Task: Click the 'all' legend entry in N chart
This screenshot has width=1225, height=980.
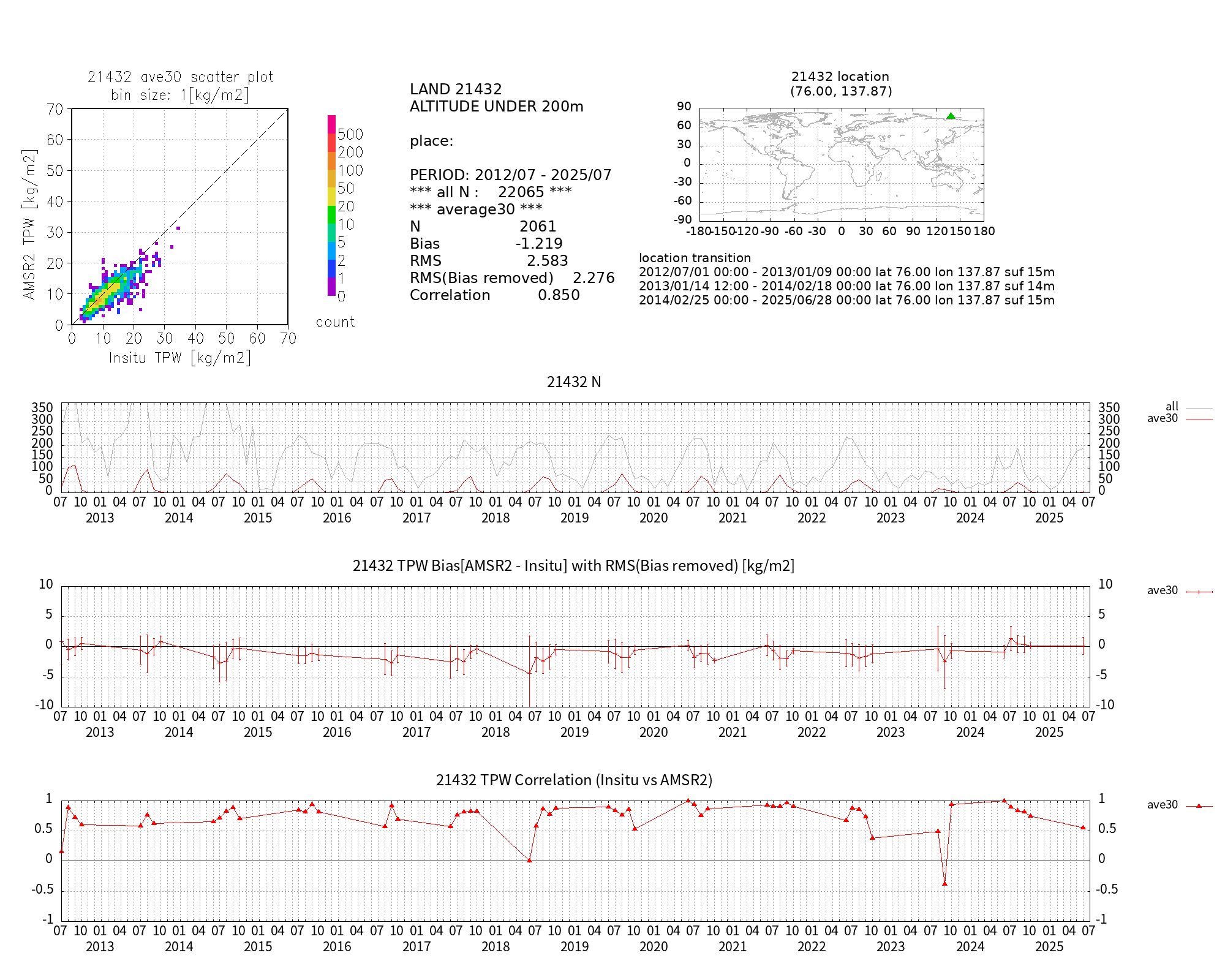Action: (1188, 407)
